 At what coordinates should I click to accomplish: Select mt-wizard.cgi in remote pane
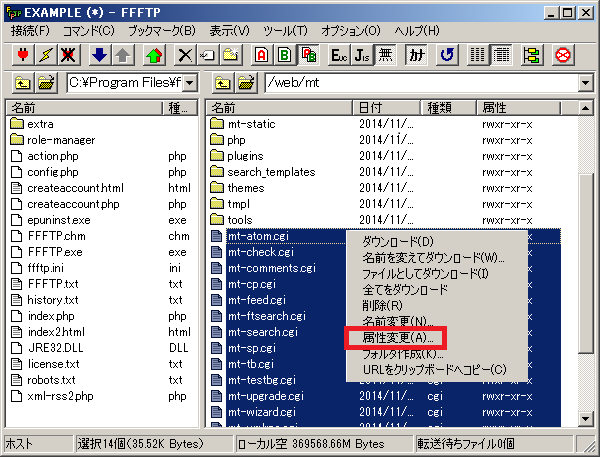(262, 412)
